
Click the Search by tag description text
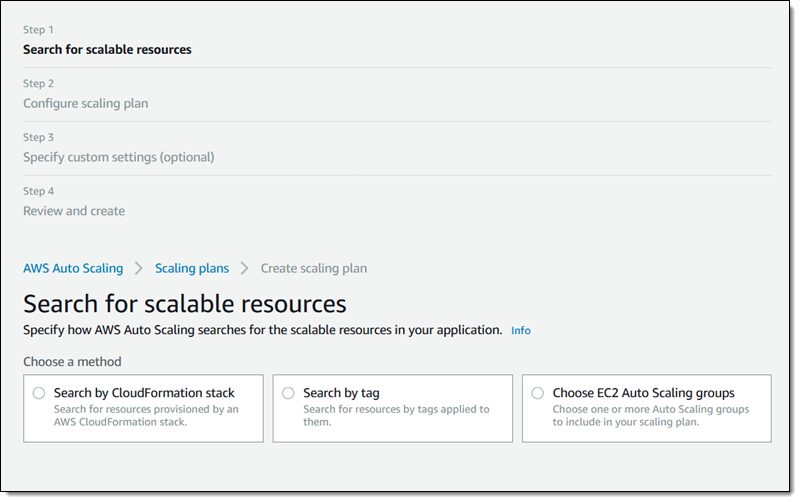coord(396,415)
